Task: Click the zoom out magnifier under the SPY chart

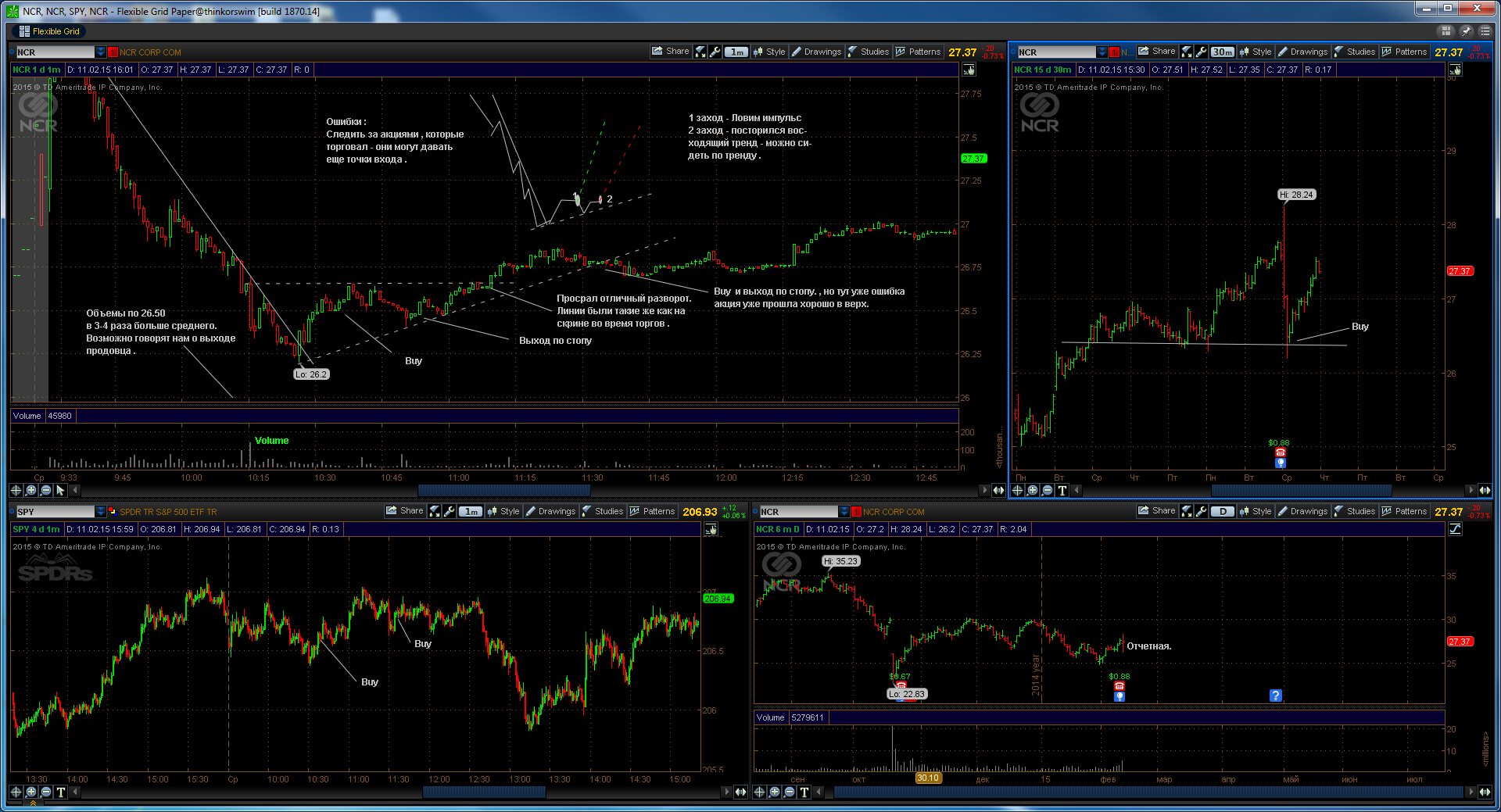Action: click(45, 792)
